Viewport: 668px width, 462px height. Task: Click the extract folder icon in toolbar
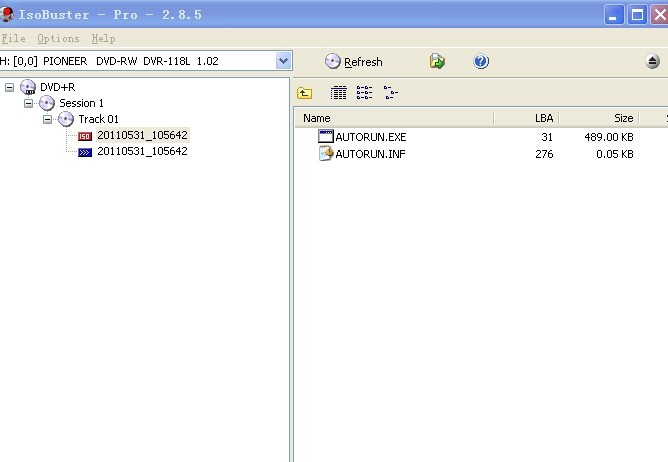[437, 61]
